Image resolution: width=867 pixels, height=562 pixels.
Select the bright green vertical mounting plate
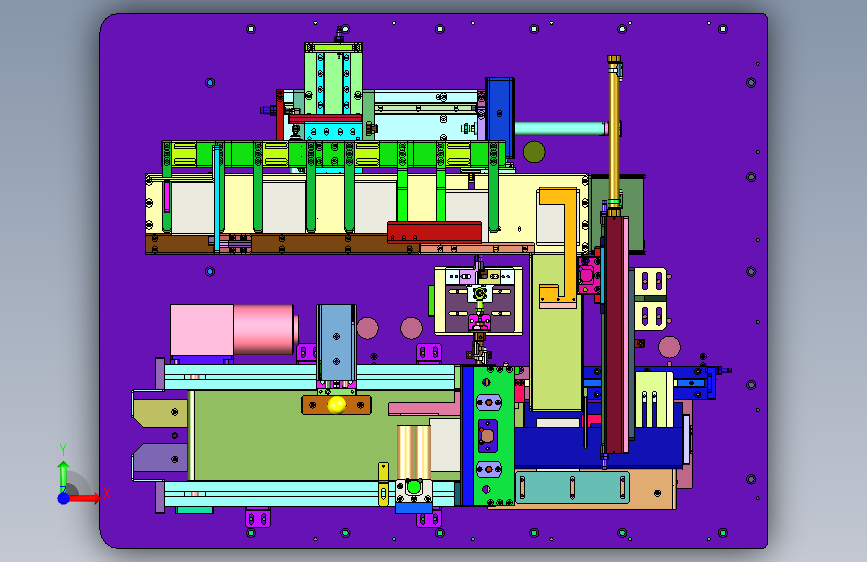tap(494, 435)
